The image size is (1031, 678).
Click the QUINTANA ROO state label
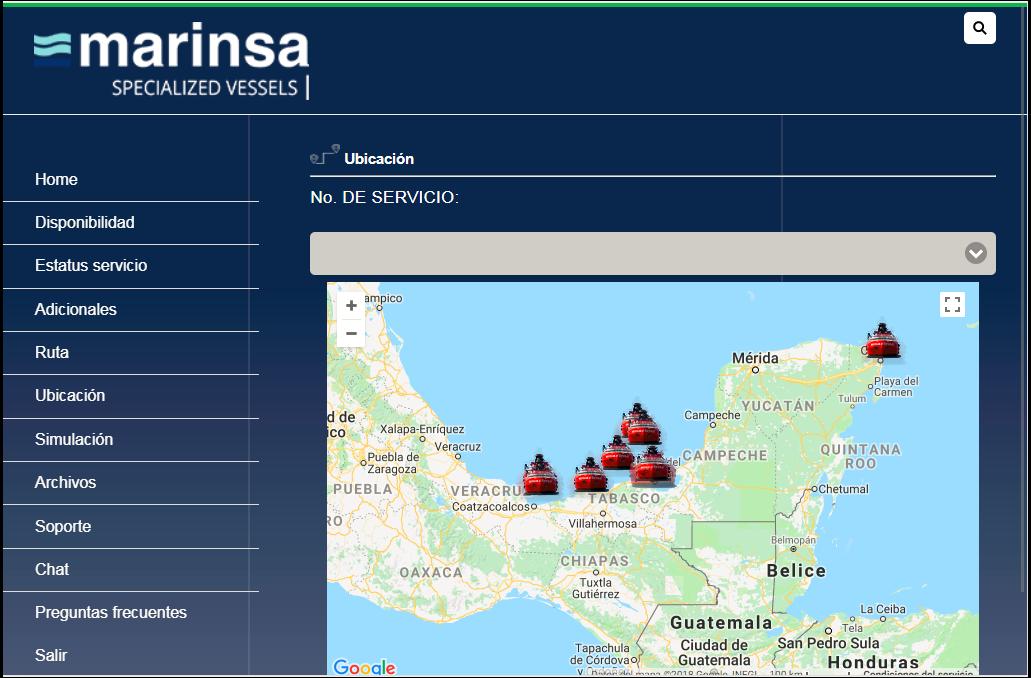pos(860,456)
